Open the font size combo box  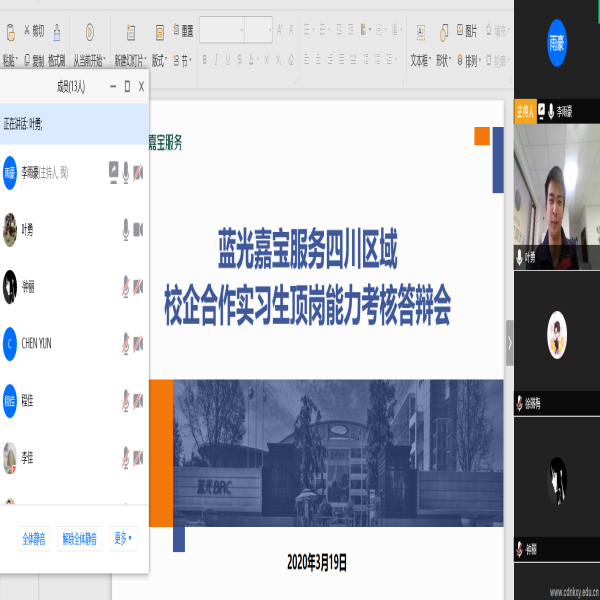[258, 29]
